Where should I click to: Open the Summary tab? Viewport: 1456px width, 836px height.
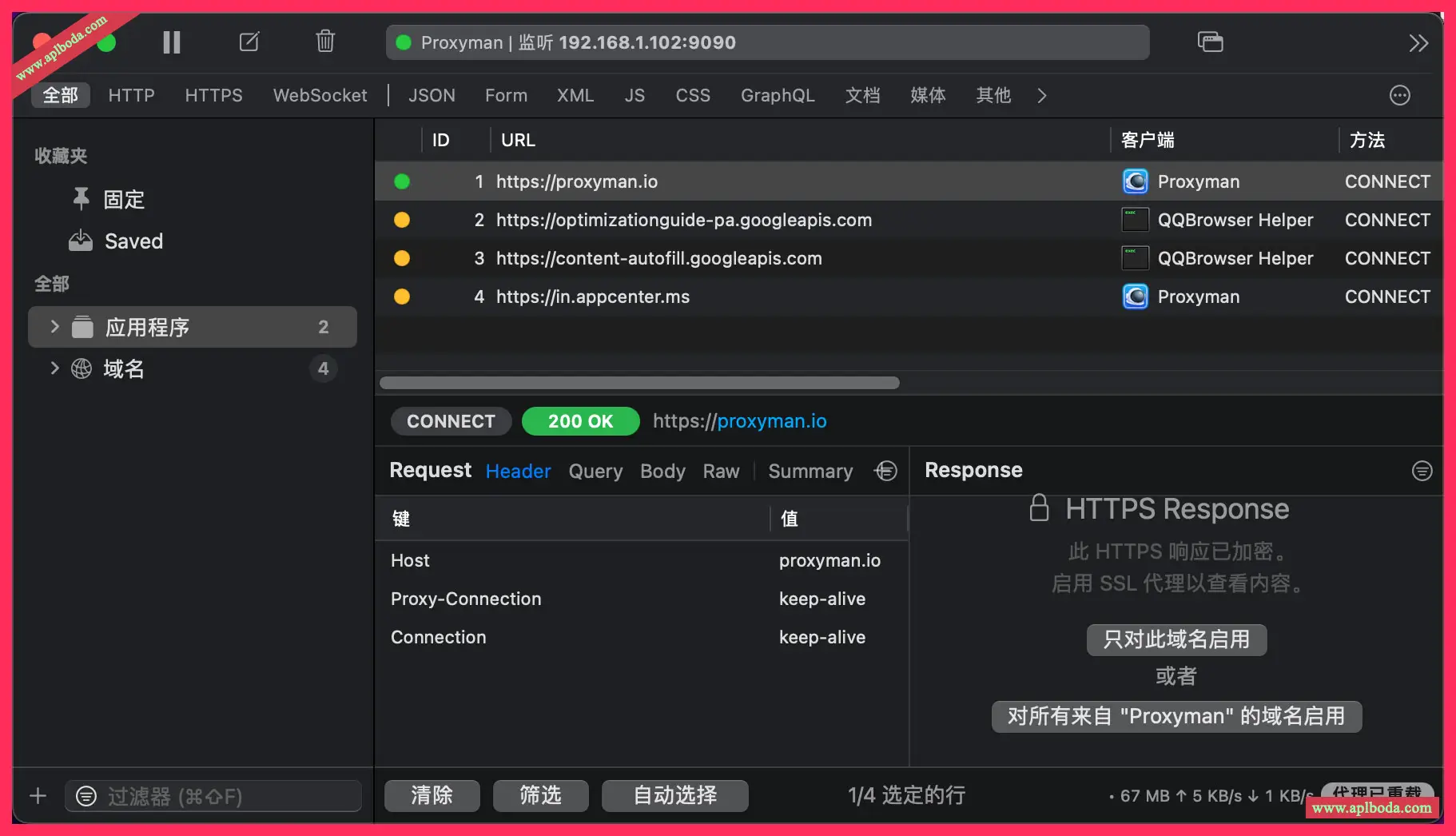click(810, 472)
